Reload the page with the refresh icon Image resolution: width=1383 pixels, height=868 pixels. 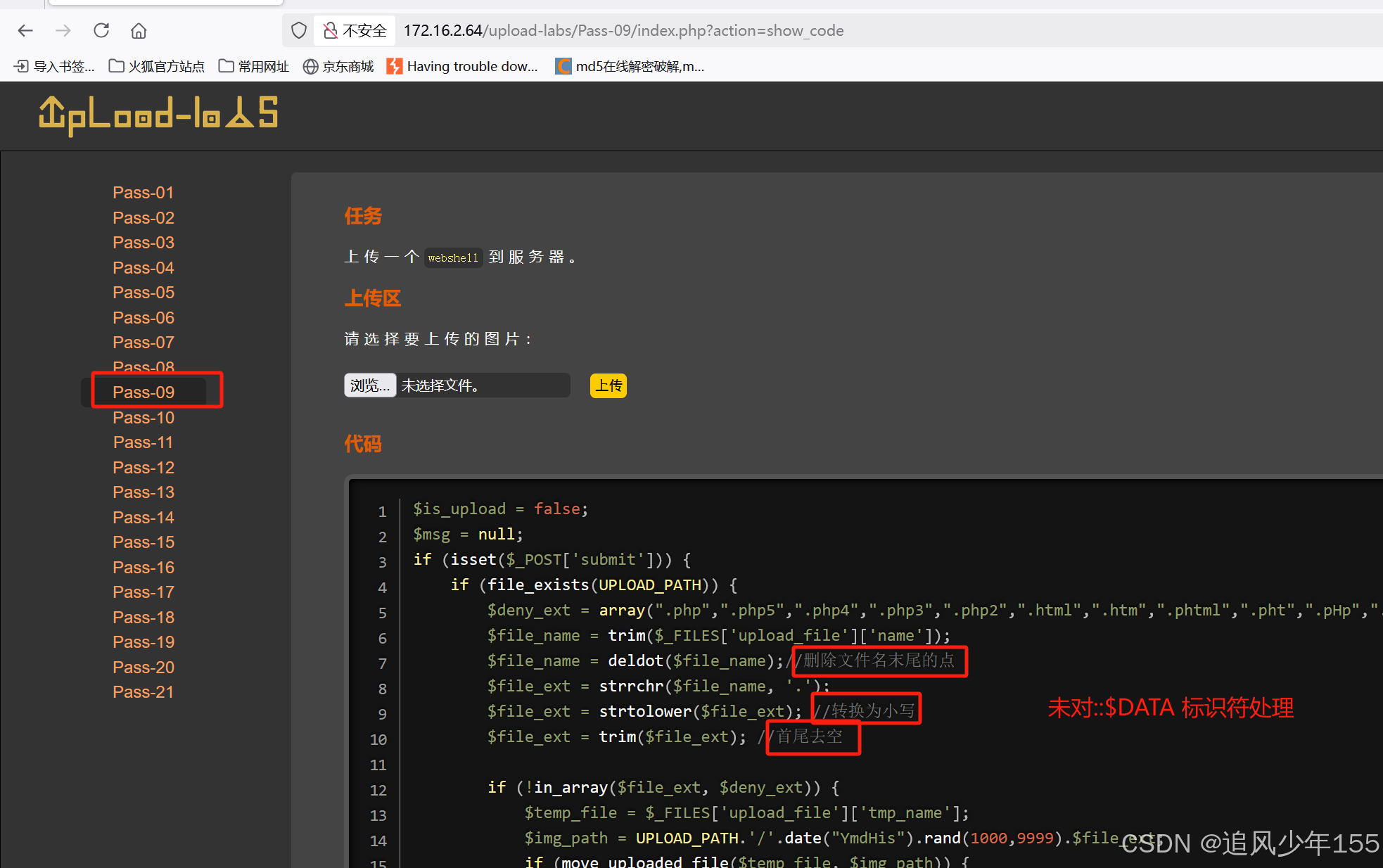coord(101,30)
